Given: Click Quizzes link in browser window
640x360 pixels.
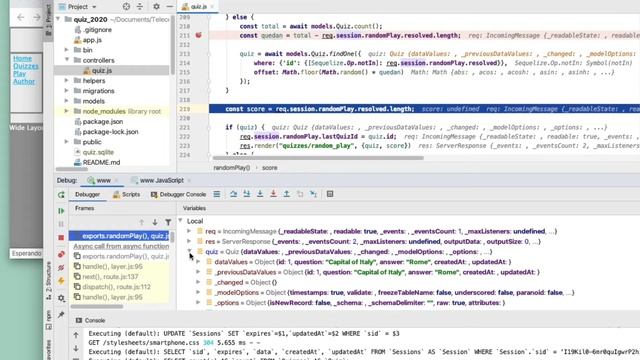Looking at the screenshot, I should pyautogui.click(x=26, y=66).
